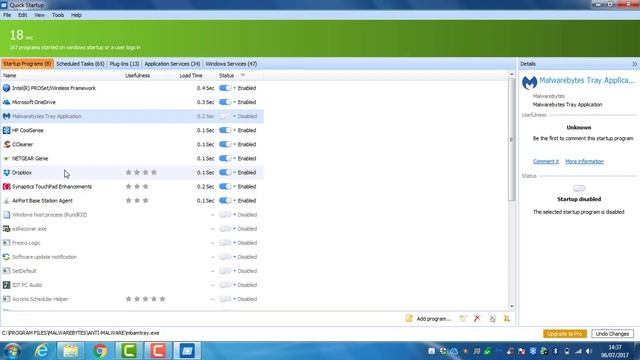Click the Upgrade to Pro button
The image size is (640, 360).
pyautogui.click(x=564, y=334)
